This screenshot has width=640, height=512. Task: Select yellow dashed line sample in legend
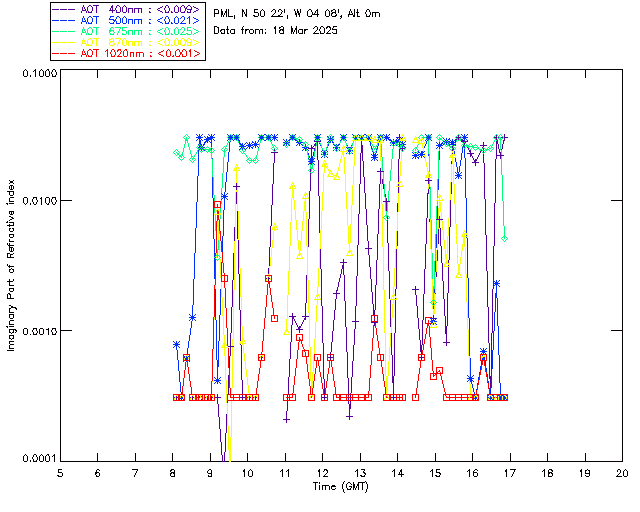point(64,42)
